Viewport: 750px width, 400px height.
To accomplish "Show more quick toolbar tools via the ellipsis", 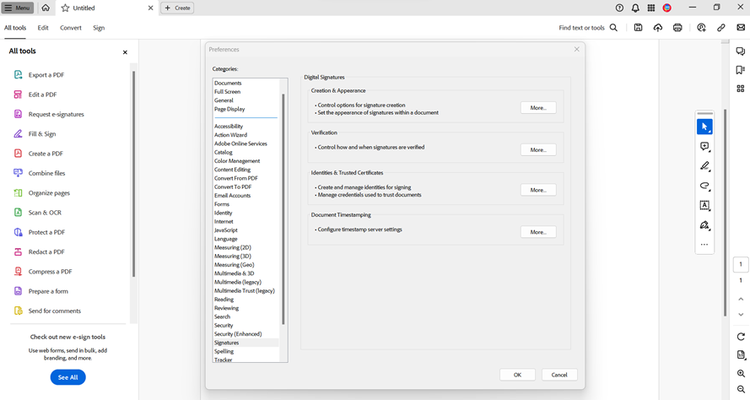I will point(705,244).
